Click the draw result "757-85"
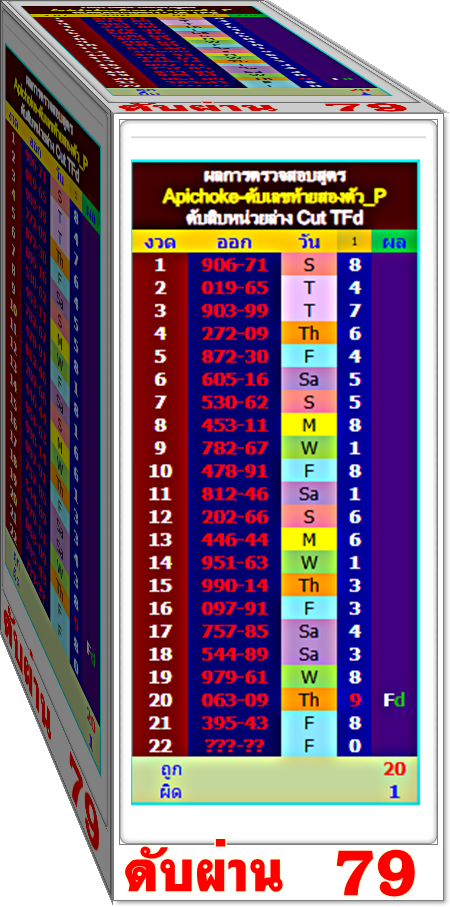Image resolution: width=450 pixels, height=907 pixels. (x=234, y=631)
